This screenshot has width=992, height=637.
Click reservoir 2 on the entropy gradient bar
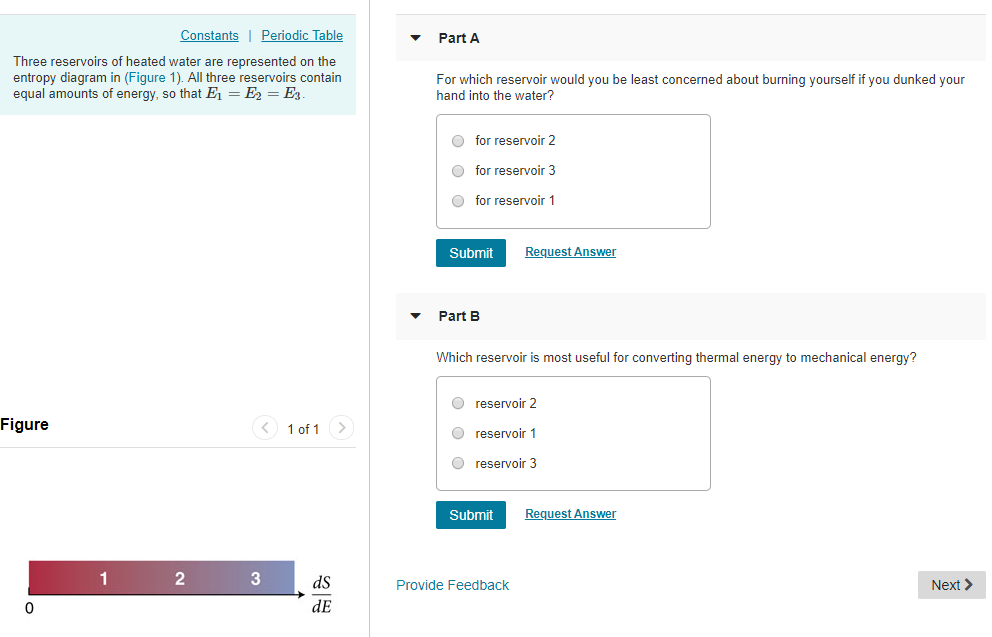pyautogui.click(x=180, y=578)
